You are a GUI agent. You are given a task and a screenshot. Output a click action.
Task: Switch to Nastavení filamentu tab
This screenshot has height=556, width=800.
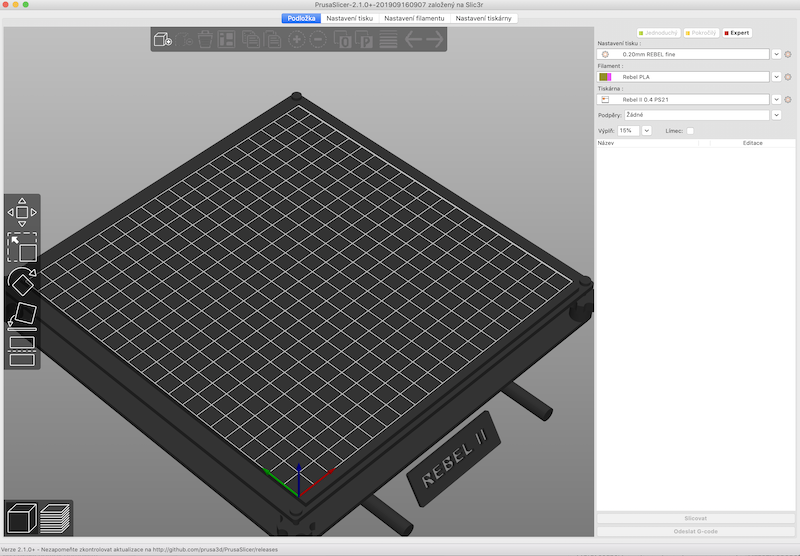[415, 18]
